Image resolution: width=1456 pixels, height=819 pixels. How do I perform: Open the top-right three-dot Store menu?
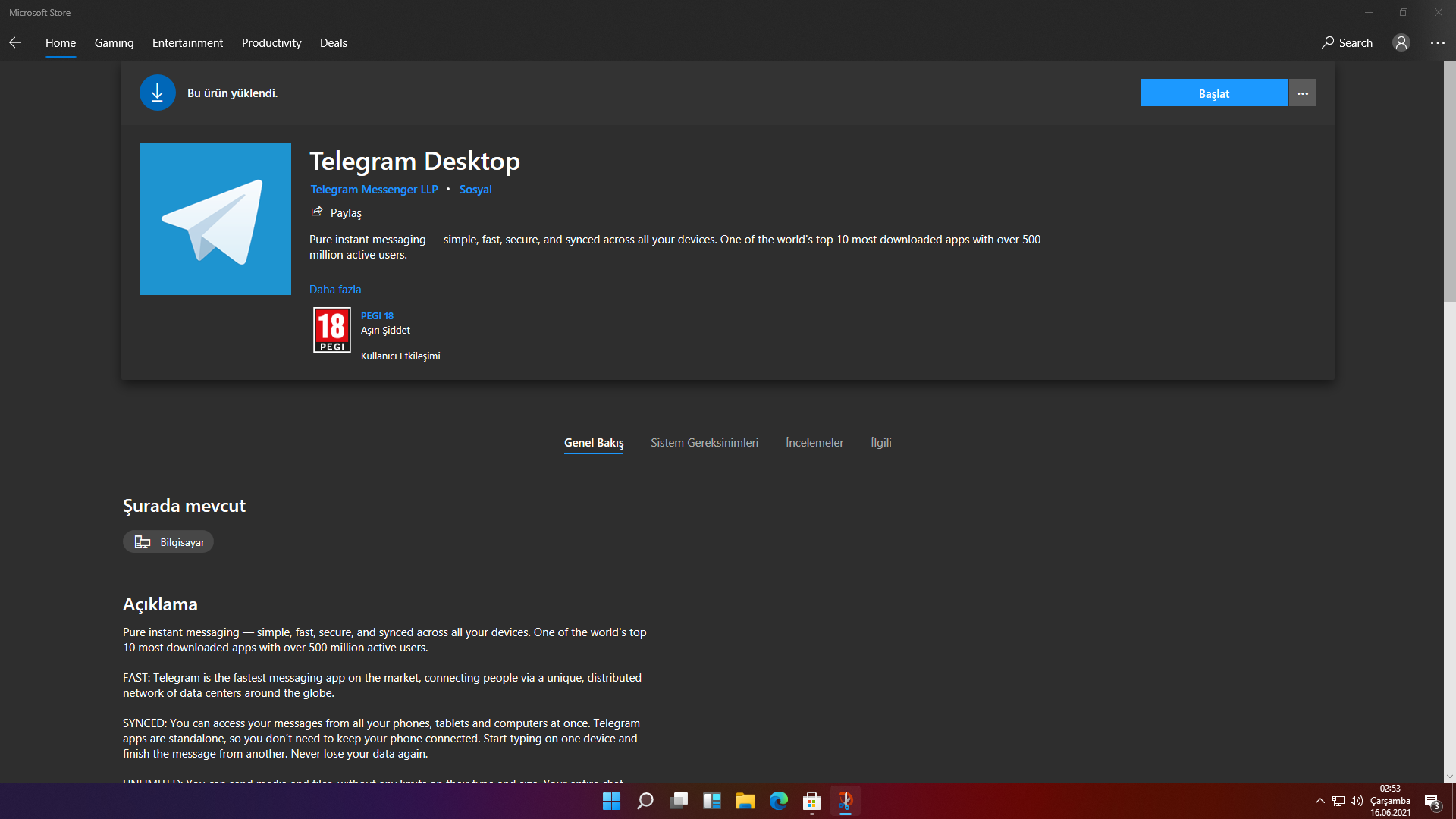(x=1437, y=42)
